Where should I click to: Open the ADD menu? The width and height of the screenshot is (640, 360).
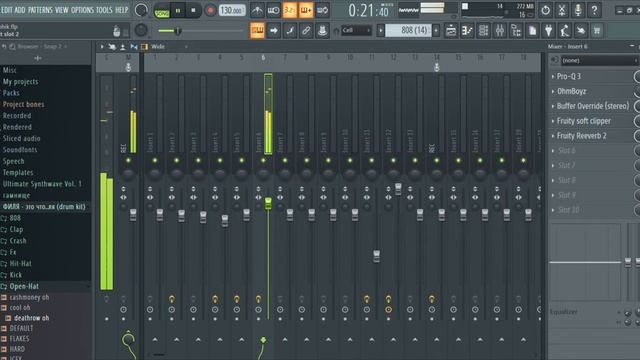point(20,10)
